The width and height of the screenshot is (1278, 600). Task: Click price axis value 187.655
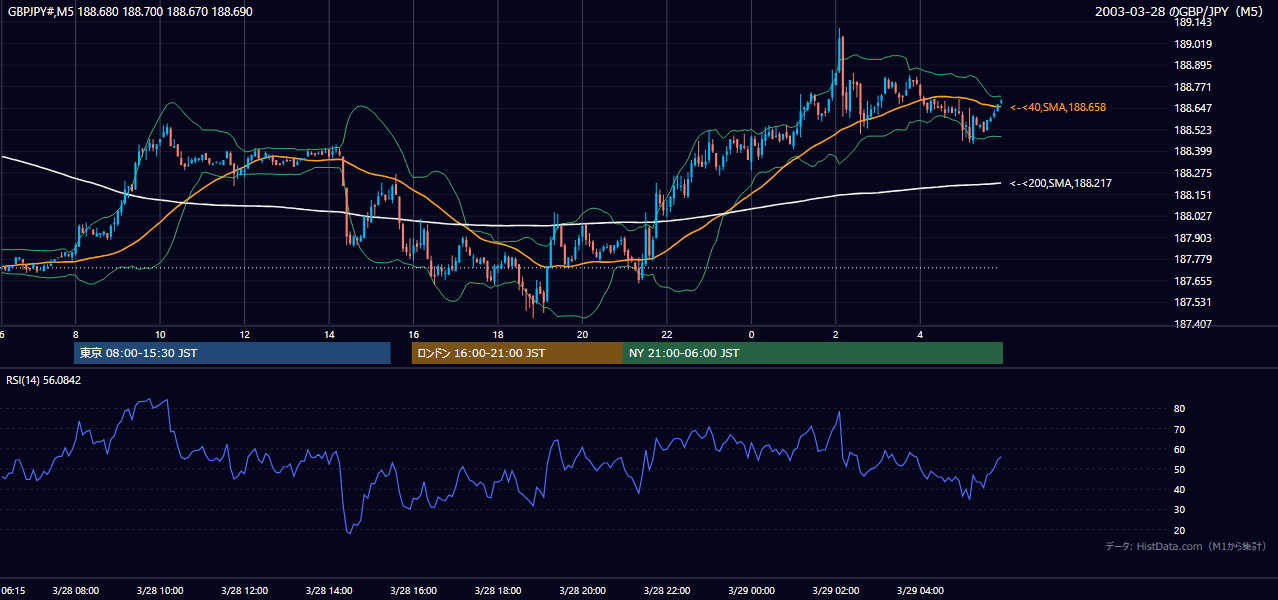[x=1193, y=281]
